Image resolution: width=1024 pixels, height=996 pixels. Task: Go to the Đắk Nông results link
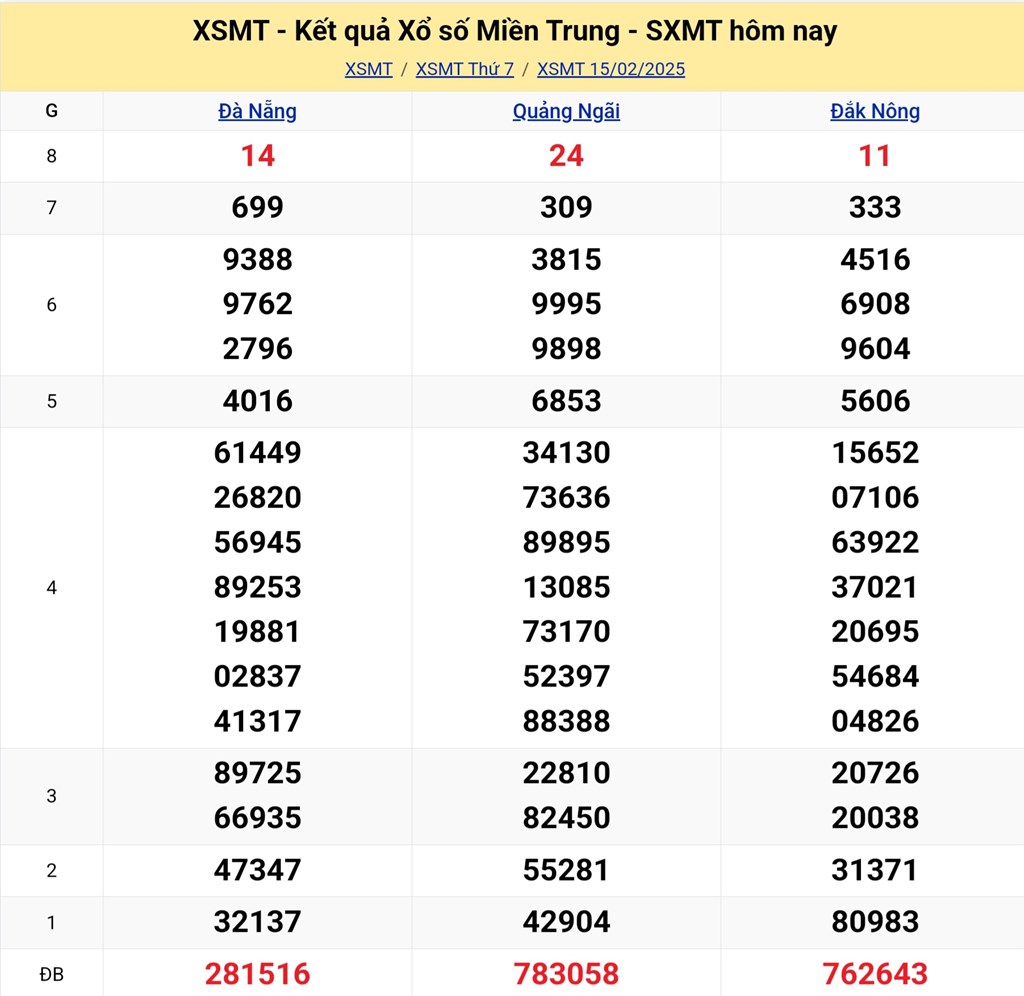point(875,111)
